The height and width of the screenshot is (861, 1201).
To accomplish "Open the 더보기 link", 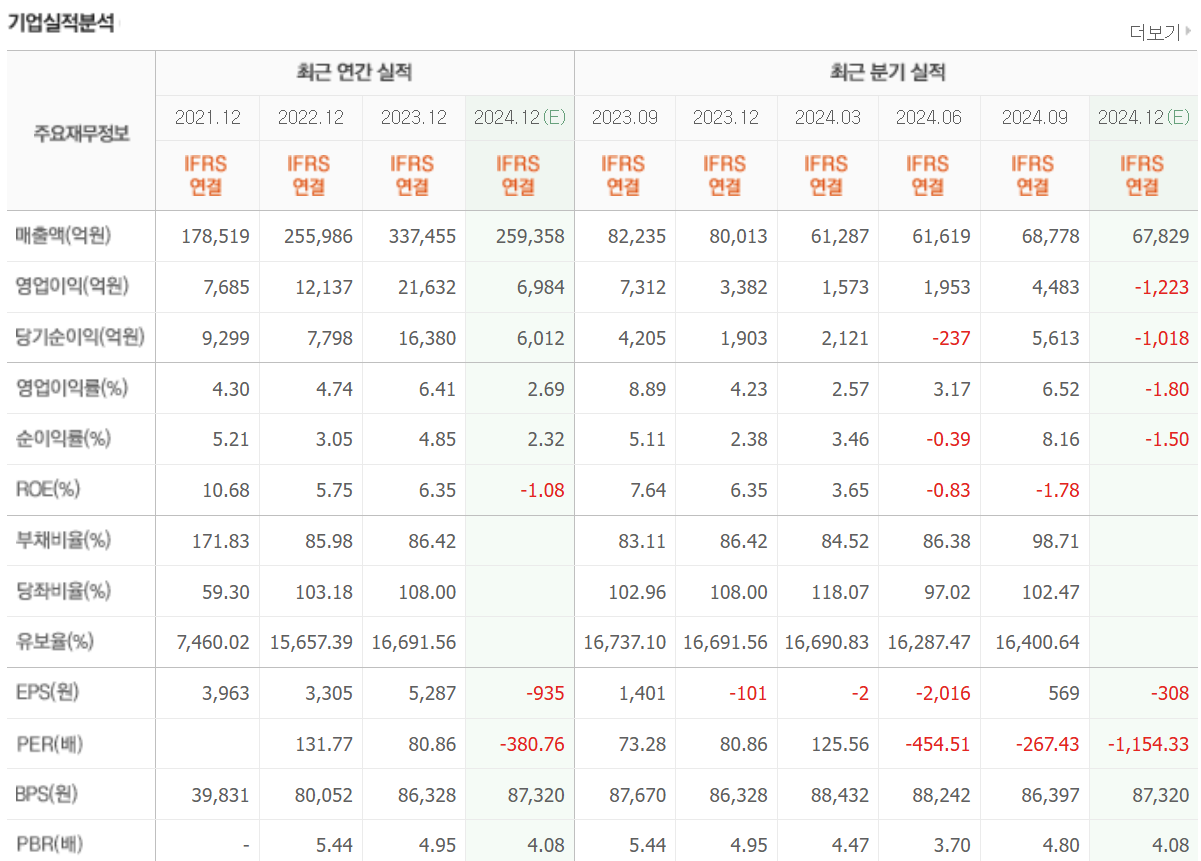I will click(x=1155, y=33).
